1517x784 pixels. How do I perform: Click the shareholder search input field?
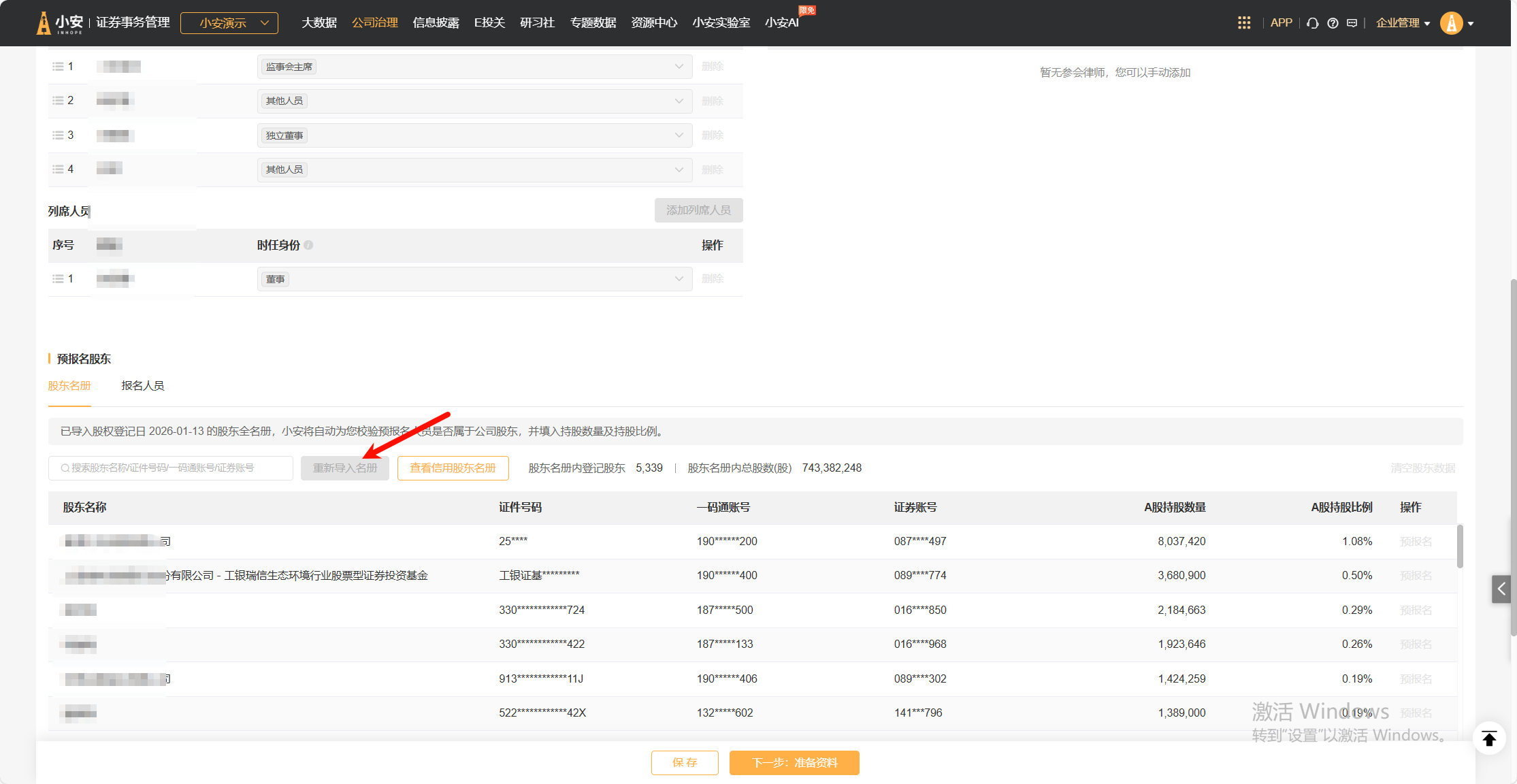coord(170,468)
